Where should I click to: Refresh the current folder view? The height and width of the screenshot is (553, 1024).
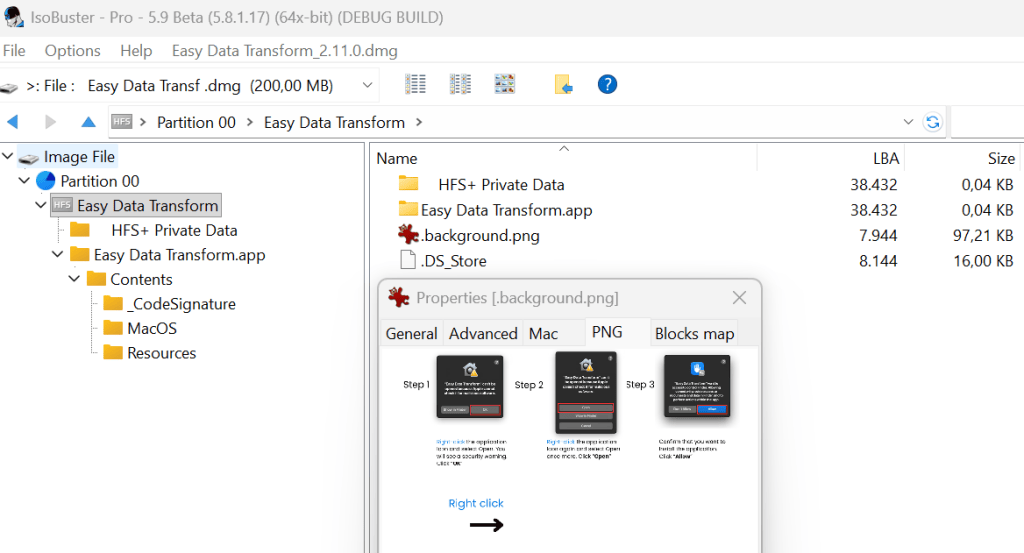pyautogui.click(x=933, y=122)
